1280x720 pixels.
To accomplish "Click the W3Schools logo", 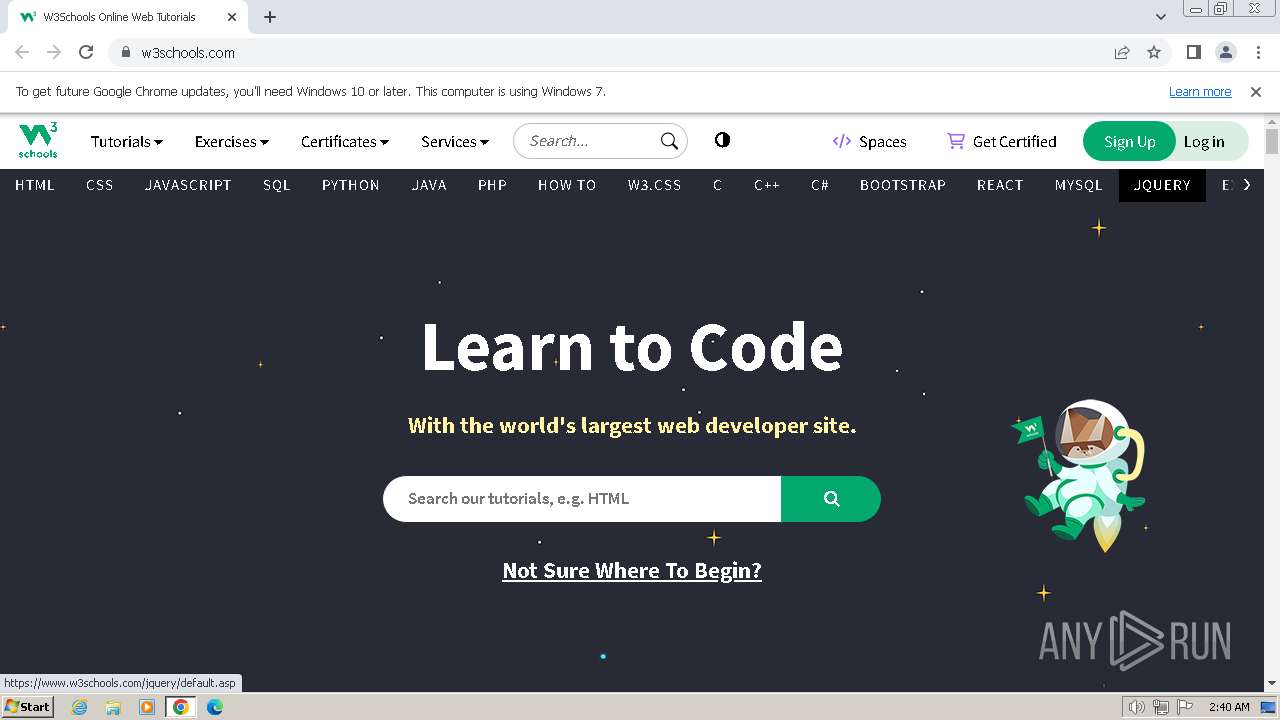I will (x=38, y=141).
